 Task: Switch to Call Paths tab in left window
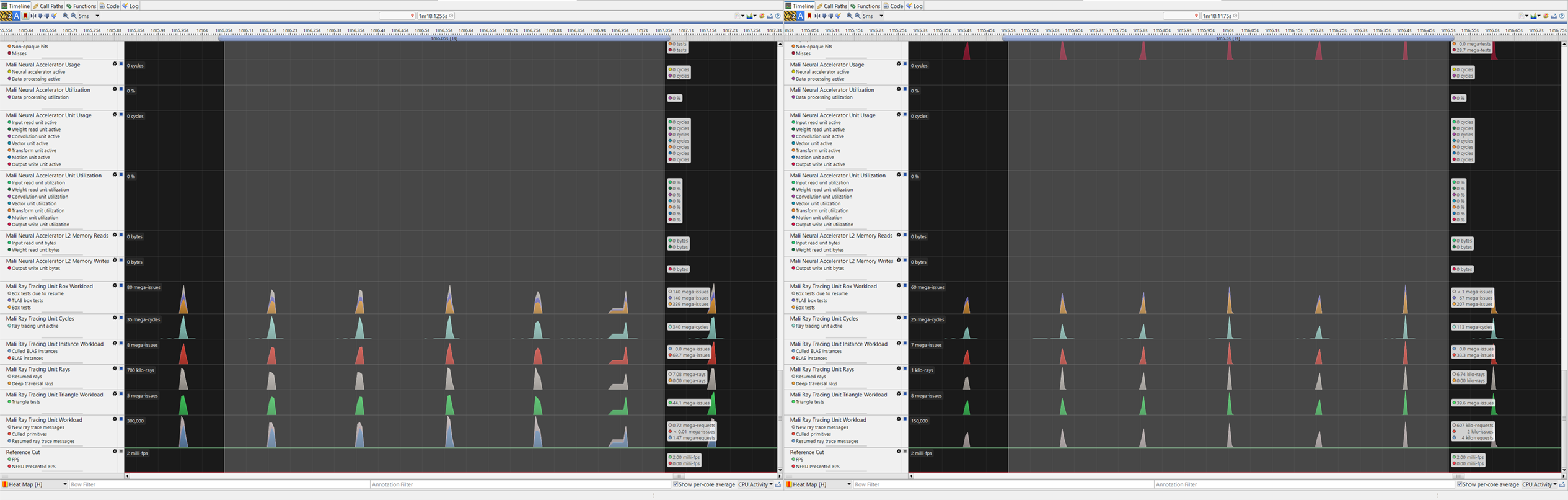coord(48,6)
